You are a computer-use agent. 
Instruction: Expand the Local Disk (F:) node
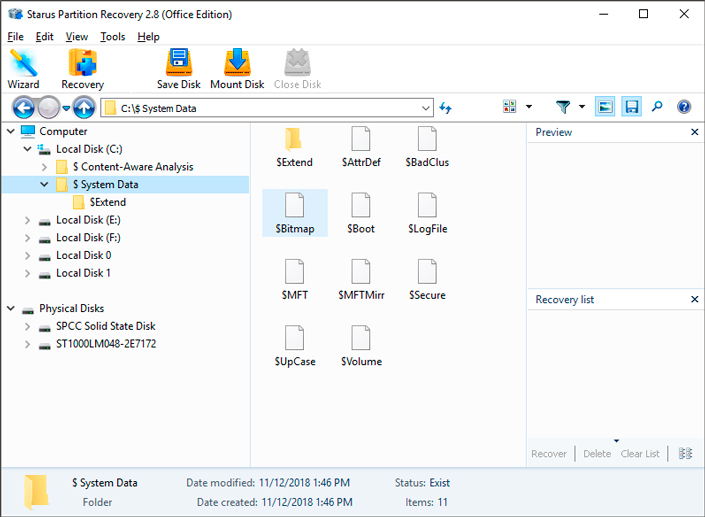click(27, 238)
